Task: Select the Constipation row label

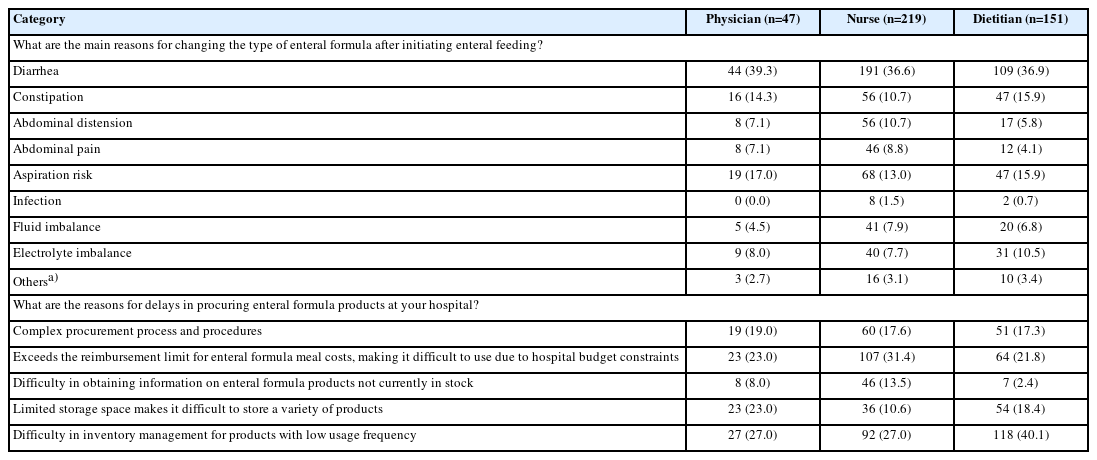Action: coord(48,98)
